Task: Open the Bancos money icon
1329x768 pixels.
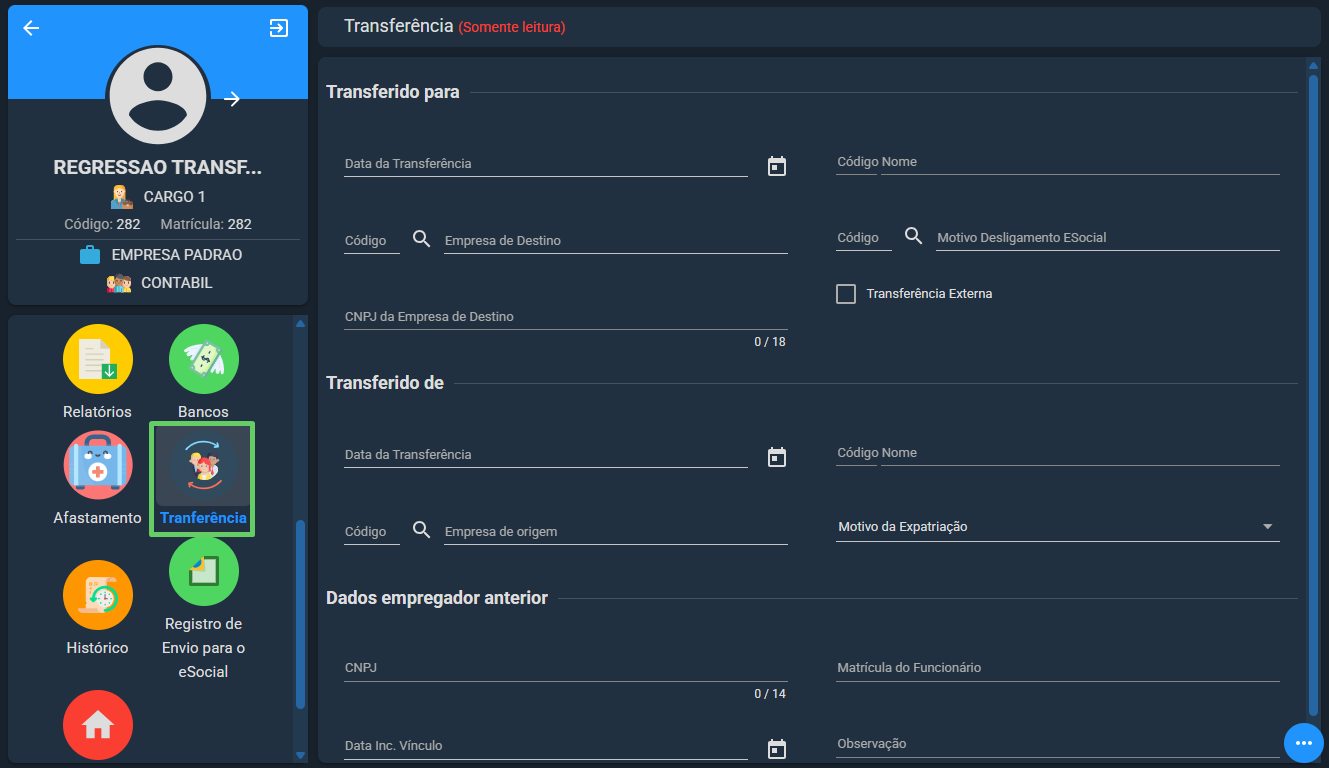Action: tap(204, 359)
